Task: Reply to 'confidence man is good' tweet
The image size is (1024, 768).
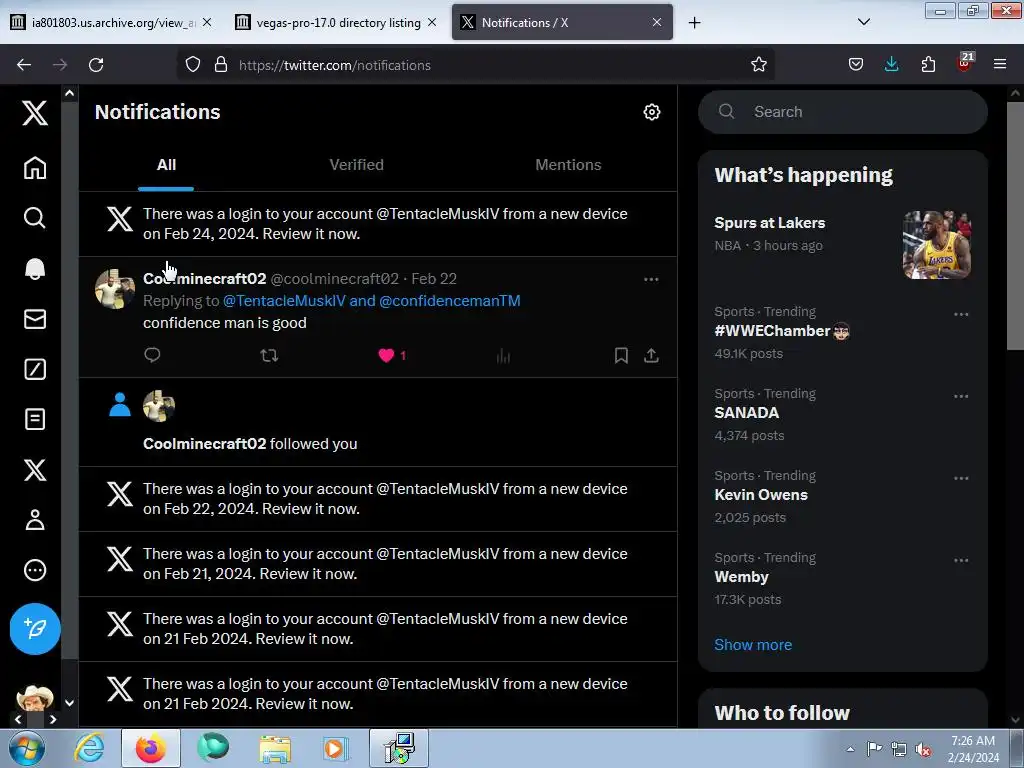Action: tap(152, 355)
